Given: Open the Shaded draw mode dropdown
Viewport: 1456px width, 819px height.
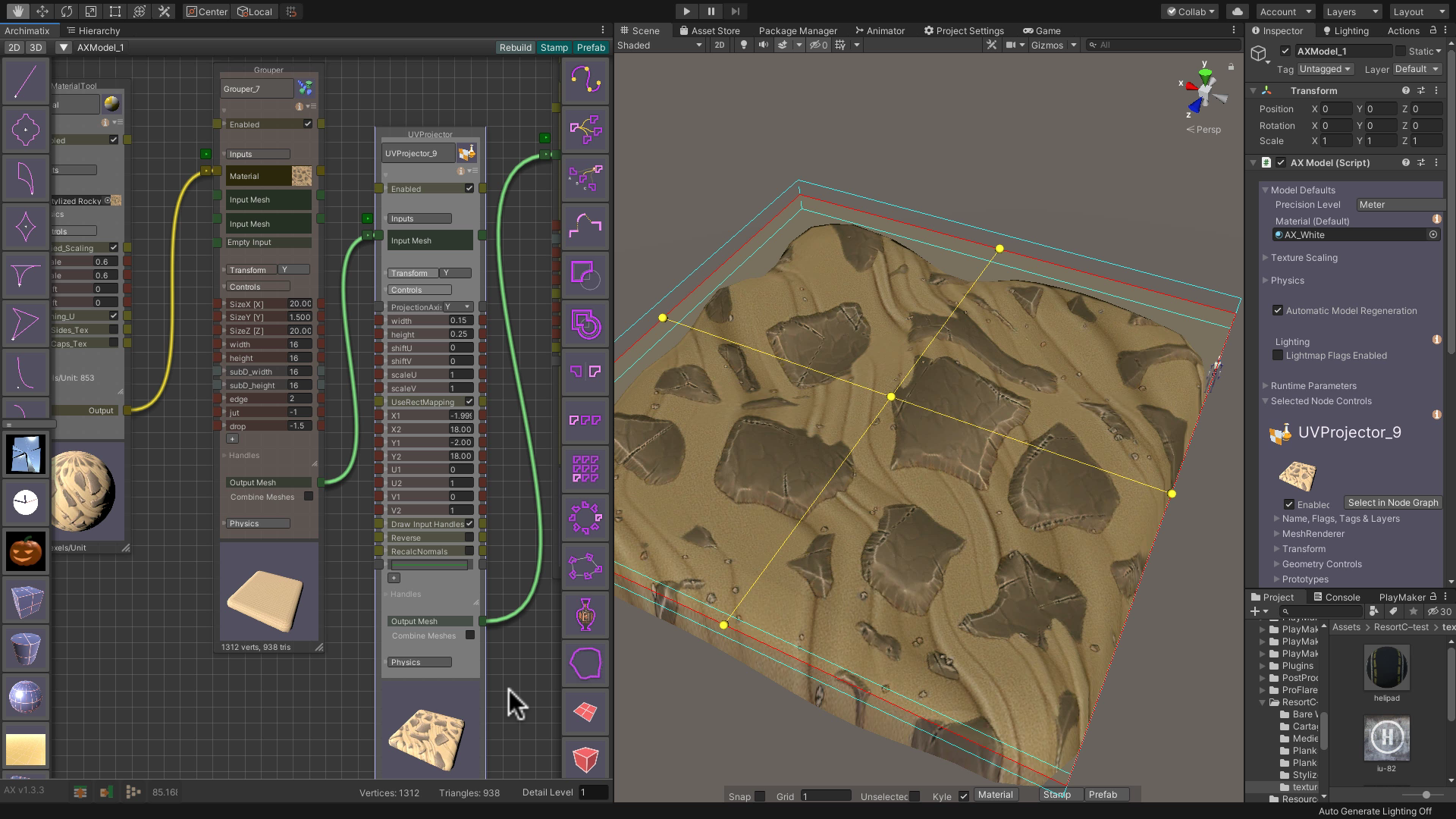Looking at the screenshot, I should click(x=660, y=45).
